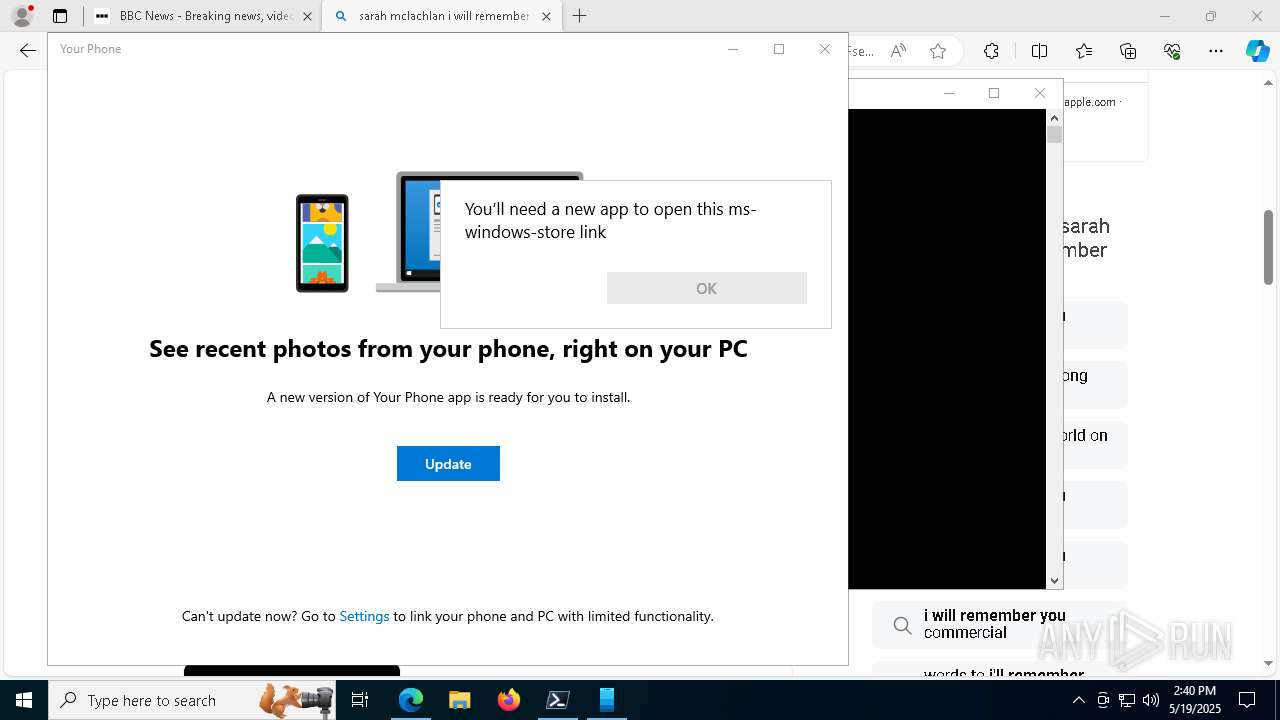Click the taskbar search box

tap(192, 700)
